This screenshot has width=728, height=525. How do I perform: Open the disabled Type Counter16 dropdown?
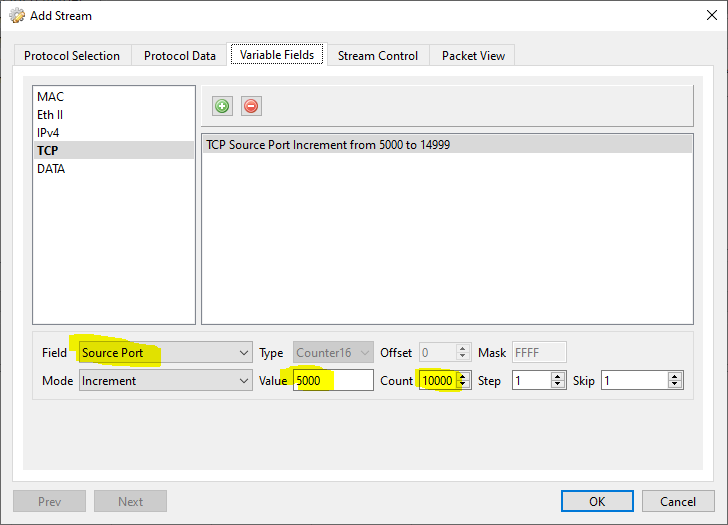click(333, 353)
